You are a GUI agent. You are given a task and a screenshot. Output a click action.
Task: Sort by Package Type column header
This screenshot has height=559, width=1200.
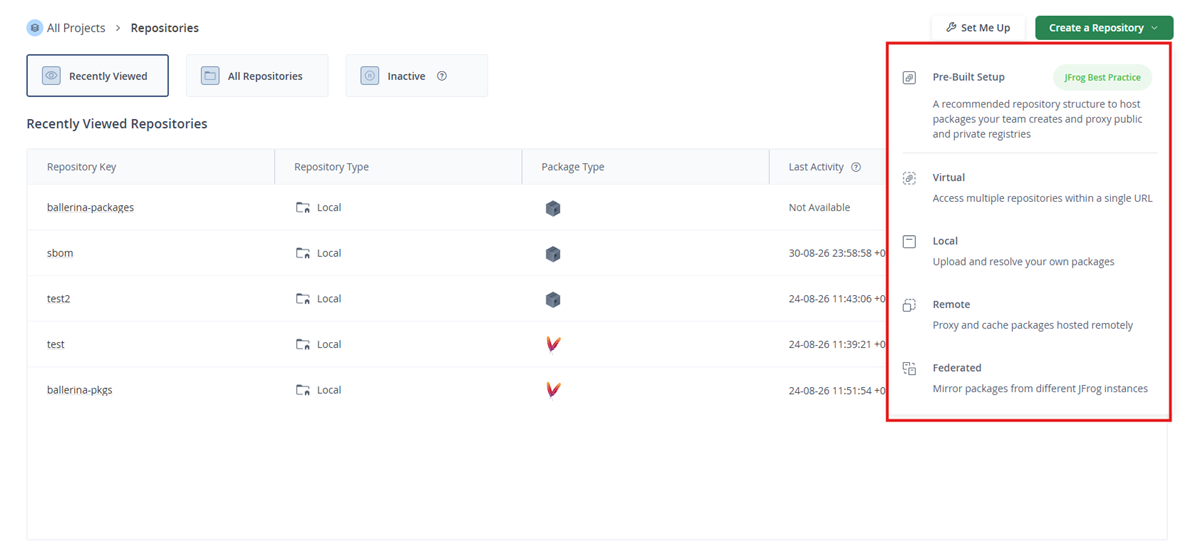tap(573, 167)
